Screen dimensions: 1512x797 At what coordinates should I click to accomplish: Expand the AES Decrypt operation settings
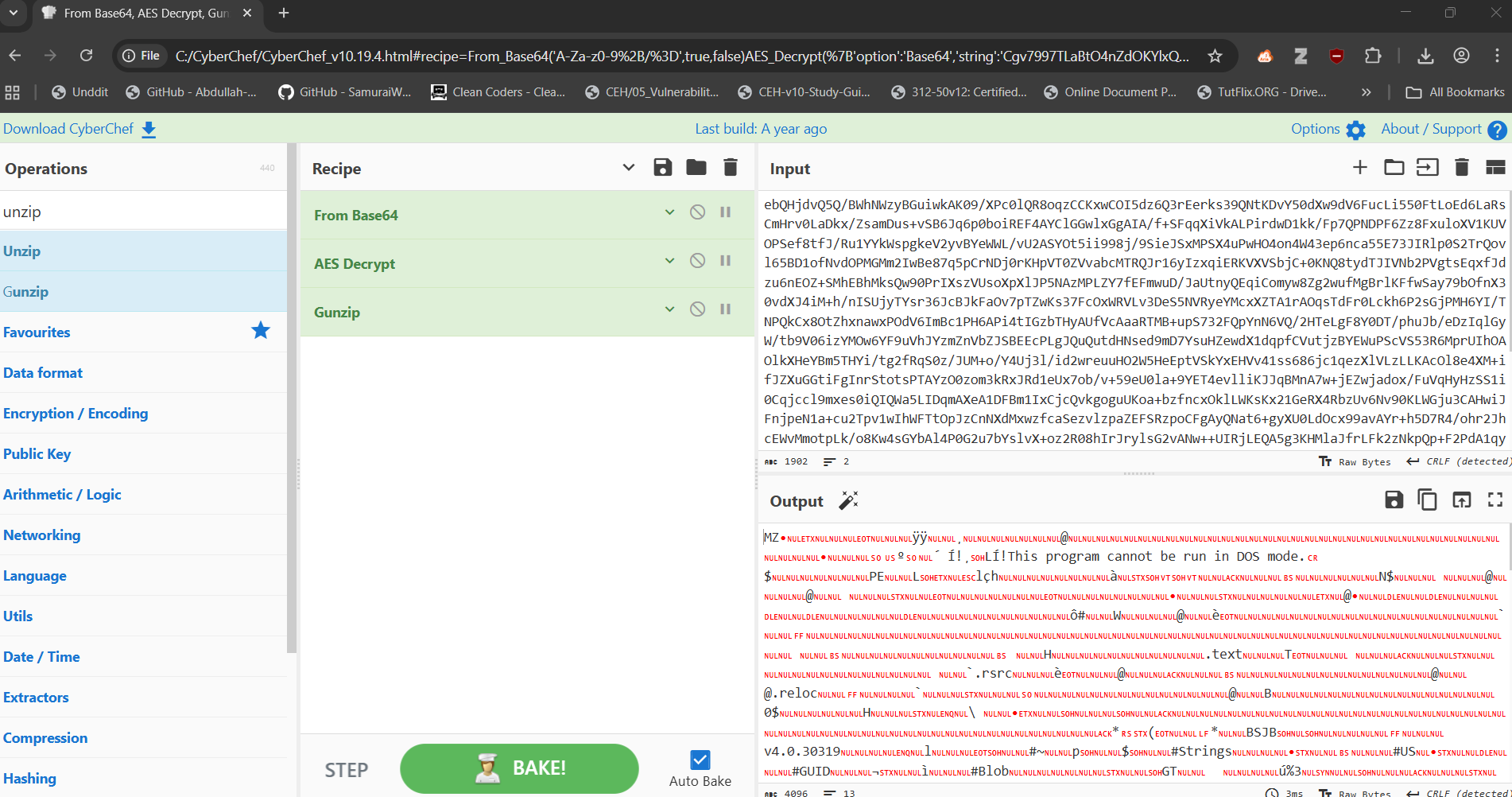click(x=669, y=261)
